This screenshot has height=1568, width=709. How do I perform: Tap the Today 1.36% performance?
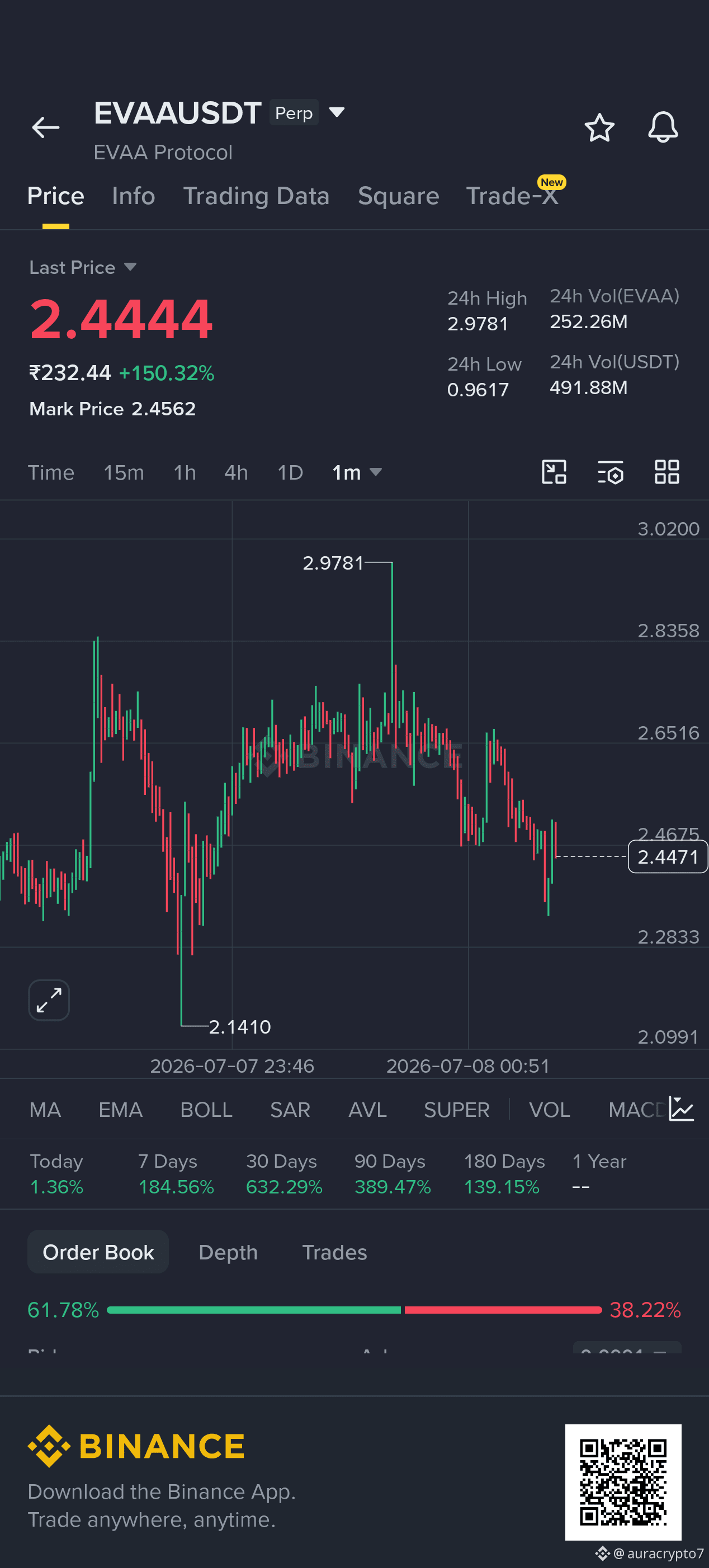point(56,1173)
